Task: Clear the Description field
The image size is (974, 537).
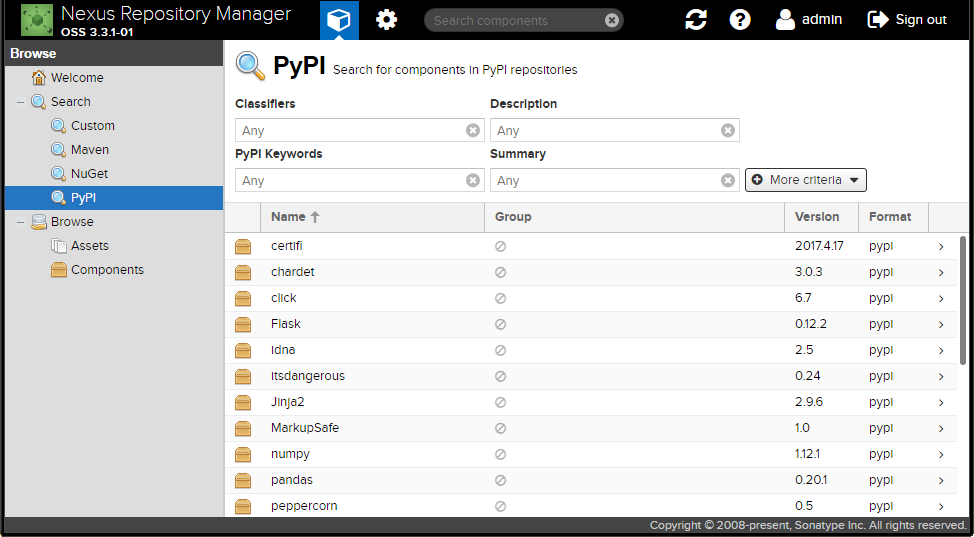Action: tap(728, 131)
